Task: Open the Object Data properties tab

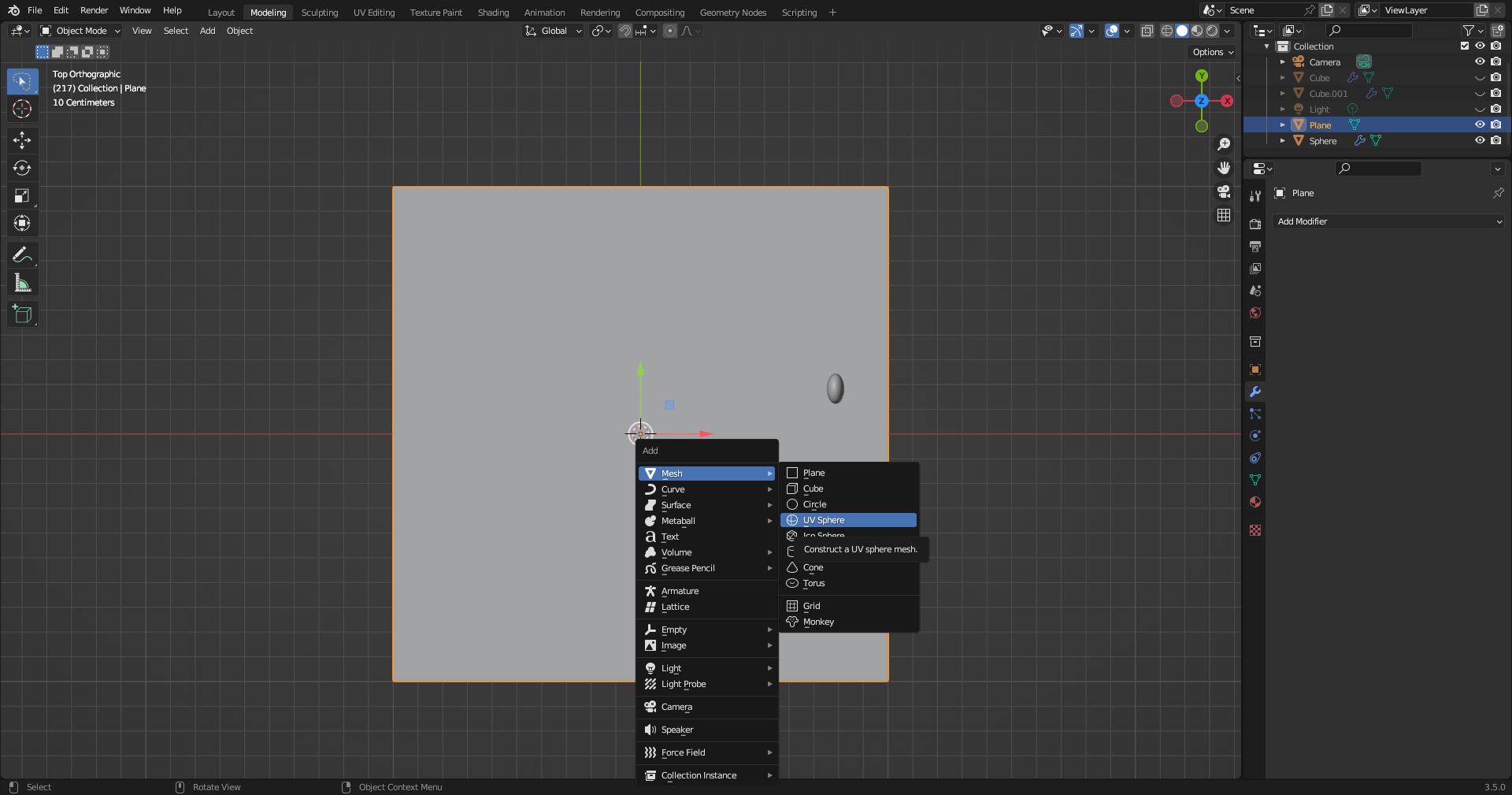Action: coord(1255,480)
